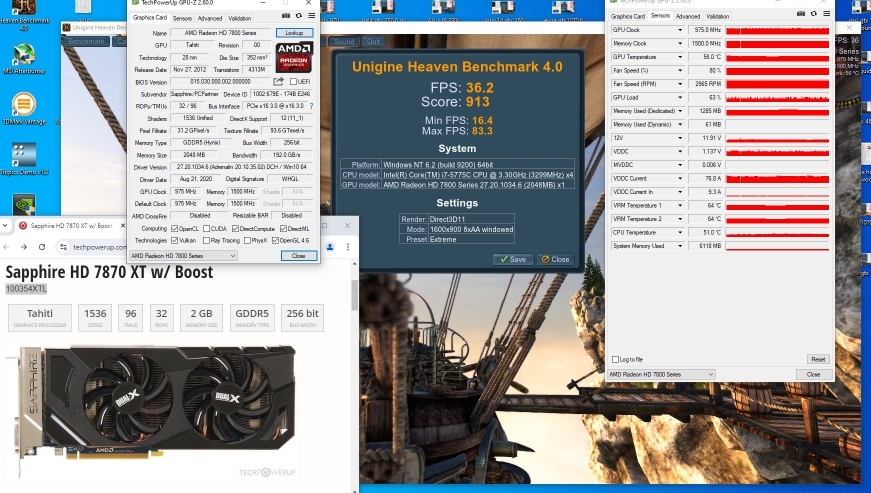Click Quit button in Heaven toolbar
This screenshot has width=871, height=493.
click(373, 42)
